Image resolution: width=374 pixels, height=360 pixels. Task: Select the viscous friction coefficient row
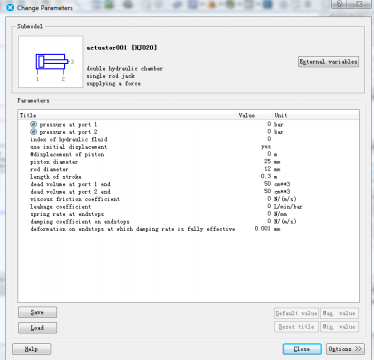click(x=188, y=199)
